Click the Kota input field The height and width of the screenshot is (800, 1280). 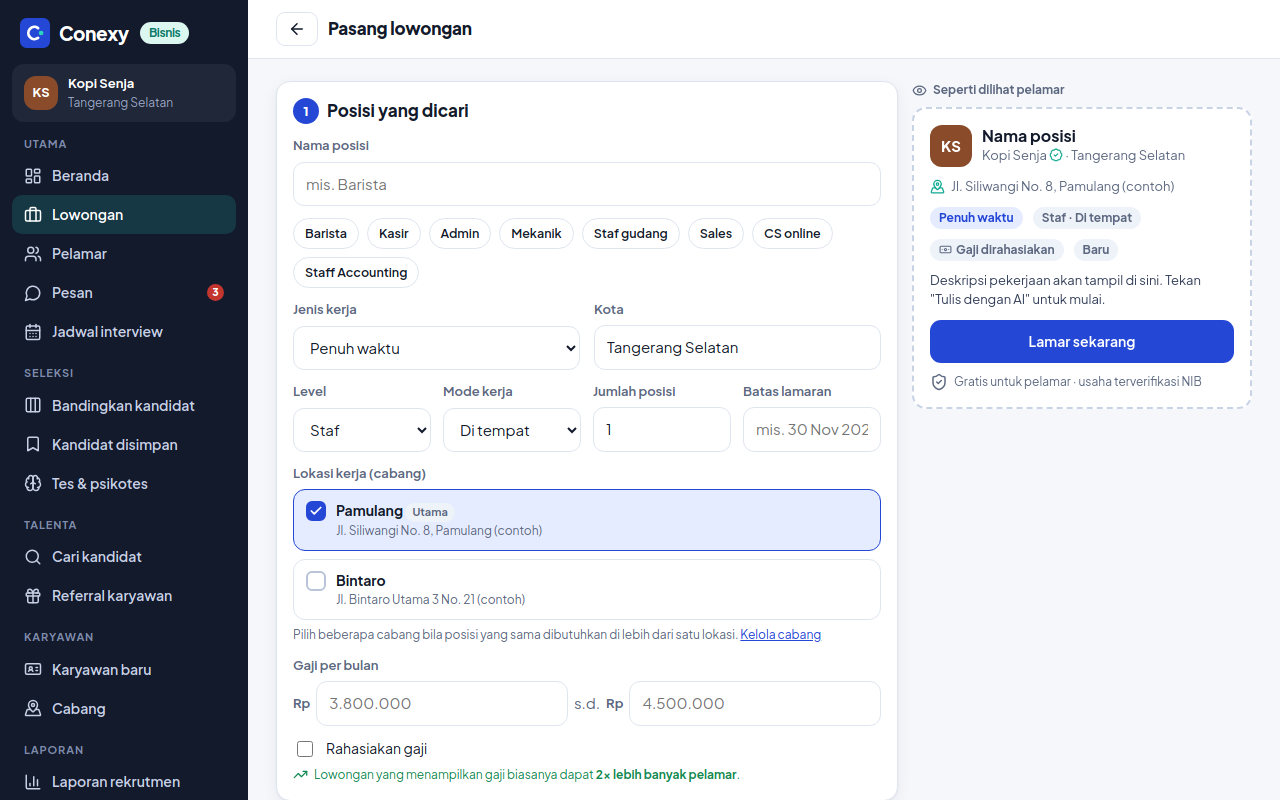(737, 348)
